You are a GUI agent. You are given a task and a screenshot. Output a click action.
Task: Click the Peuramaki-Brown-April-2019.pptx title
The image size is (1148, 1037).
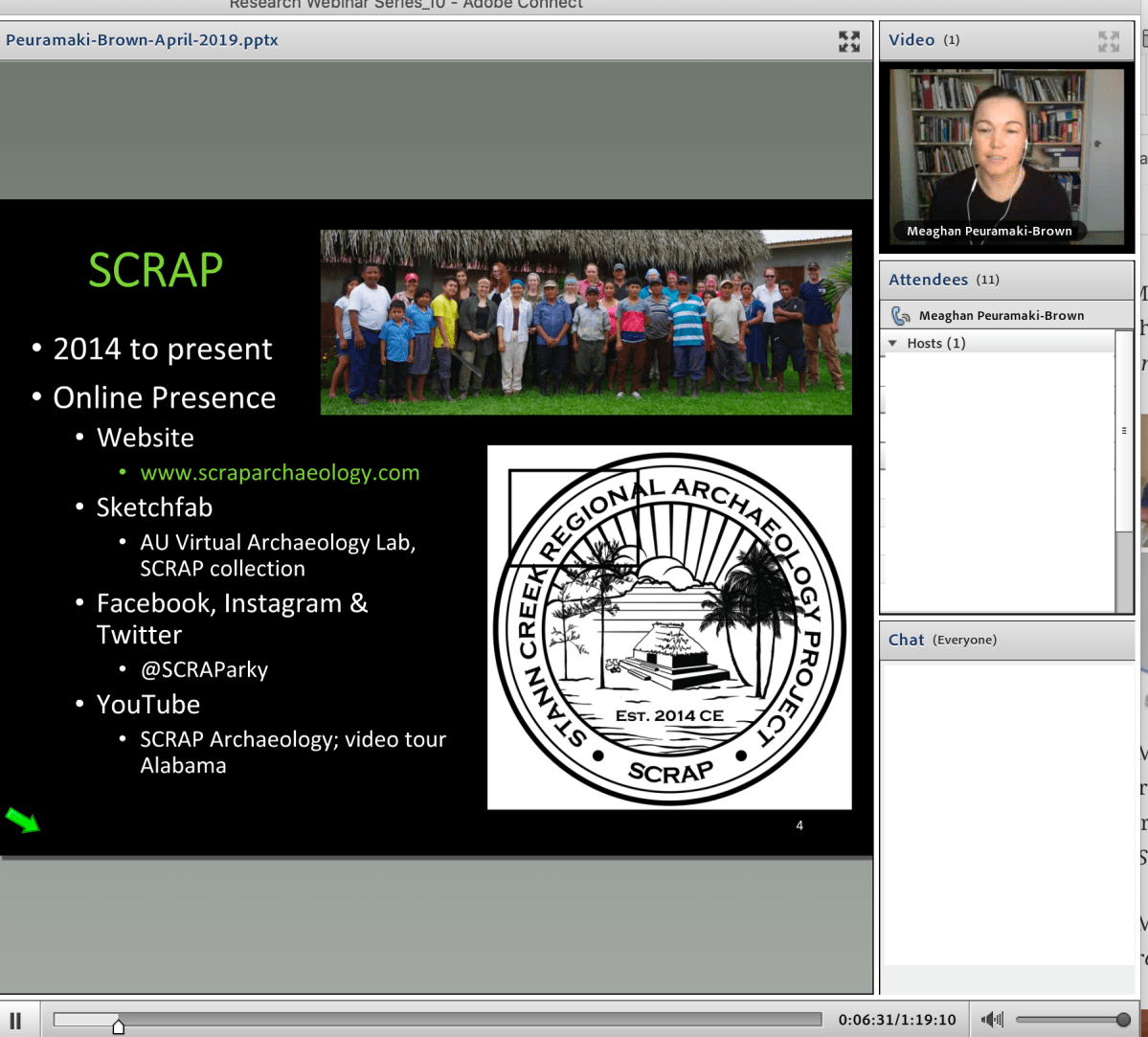pos(142,40)
